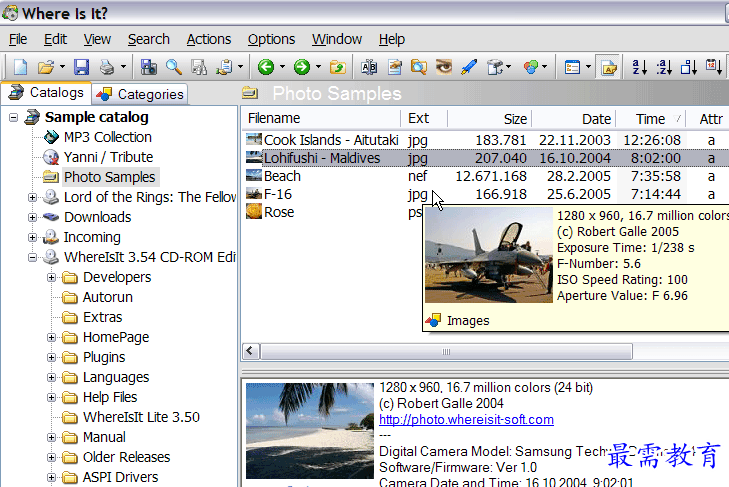Open dropdown arrow next to tools wizard icon
Screen dimensions: 729x487
click(509, 67)
